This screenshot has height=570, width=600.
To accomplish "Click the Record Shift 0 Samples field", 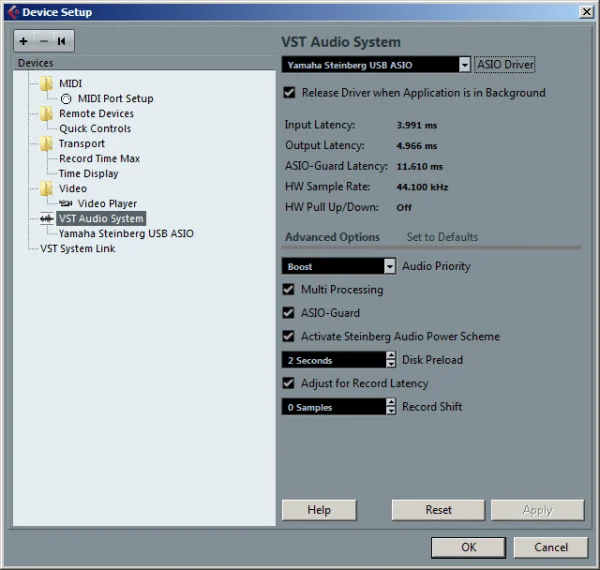I will coord(334,407).
